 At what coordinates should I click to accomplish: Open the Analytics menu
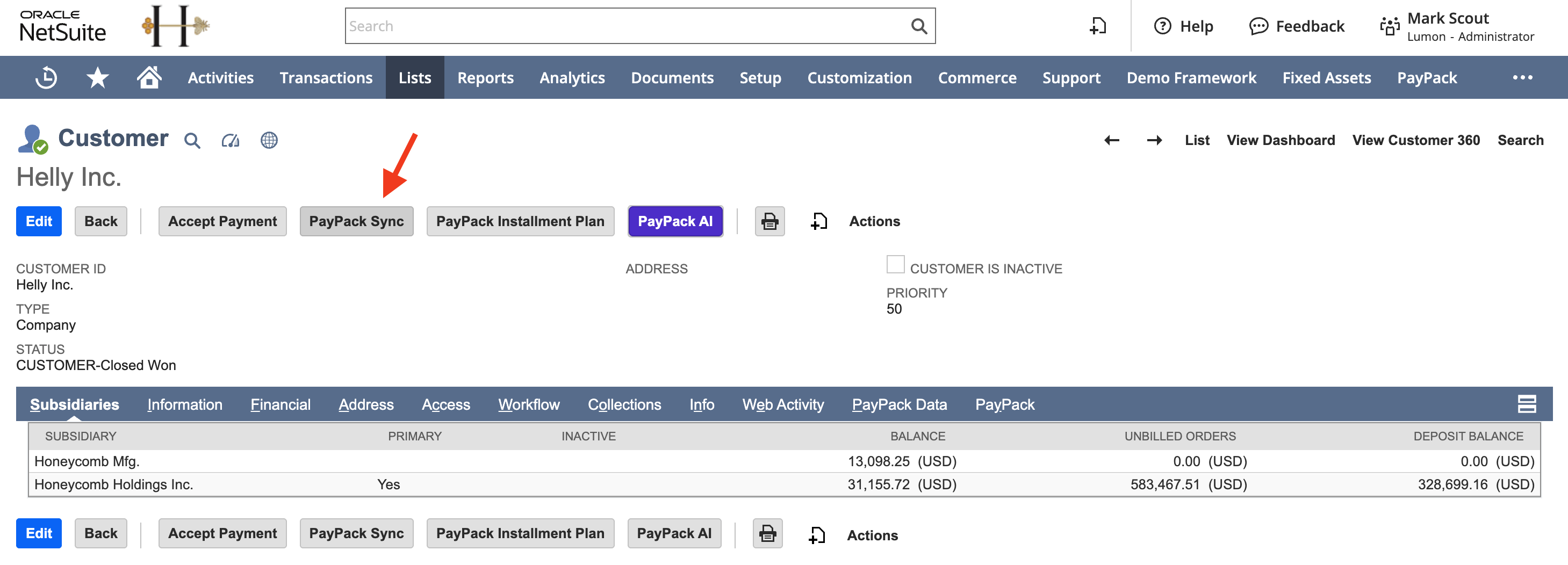pos(572,78)
